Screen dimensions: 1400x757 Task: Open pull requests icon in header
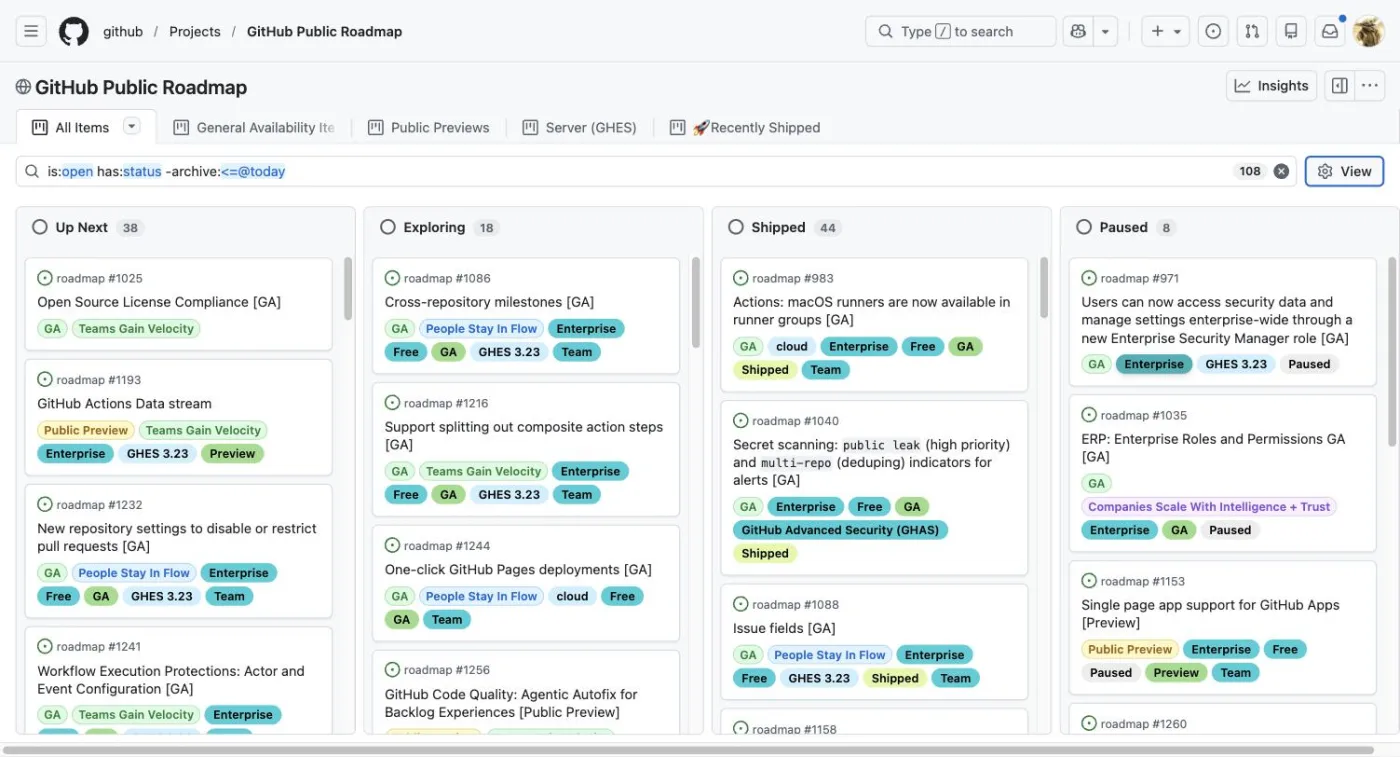[1252, 31]
